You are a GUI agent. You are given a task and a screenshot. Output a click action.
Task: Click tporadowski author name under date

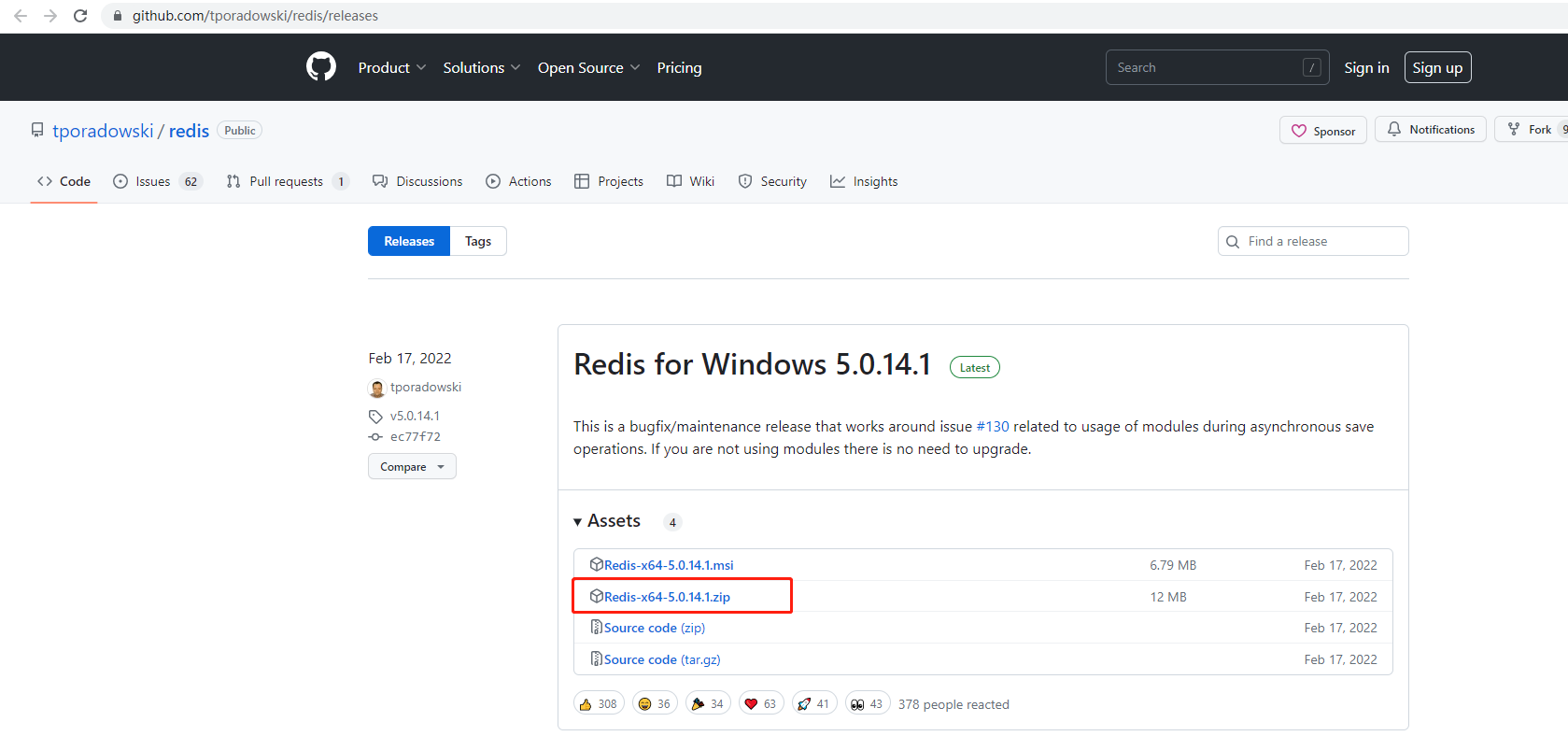pos(426,387)
